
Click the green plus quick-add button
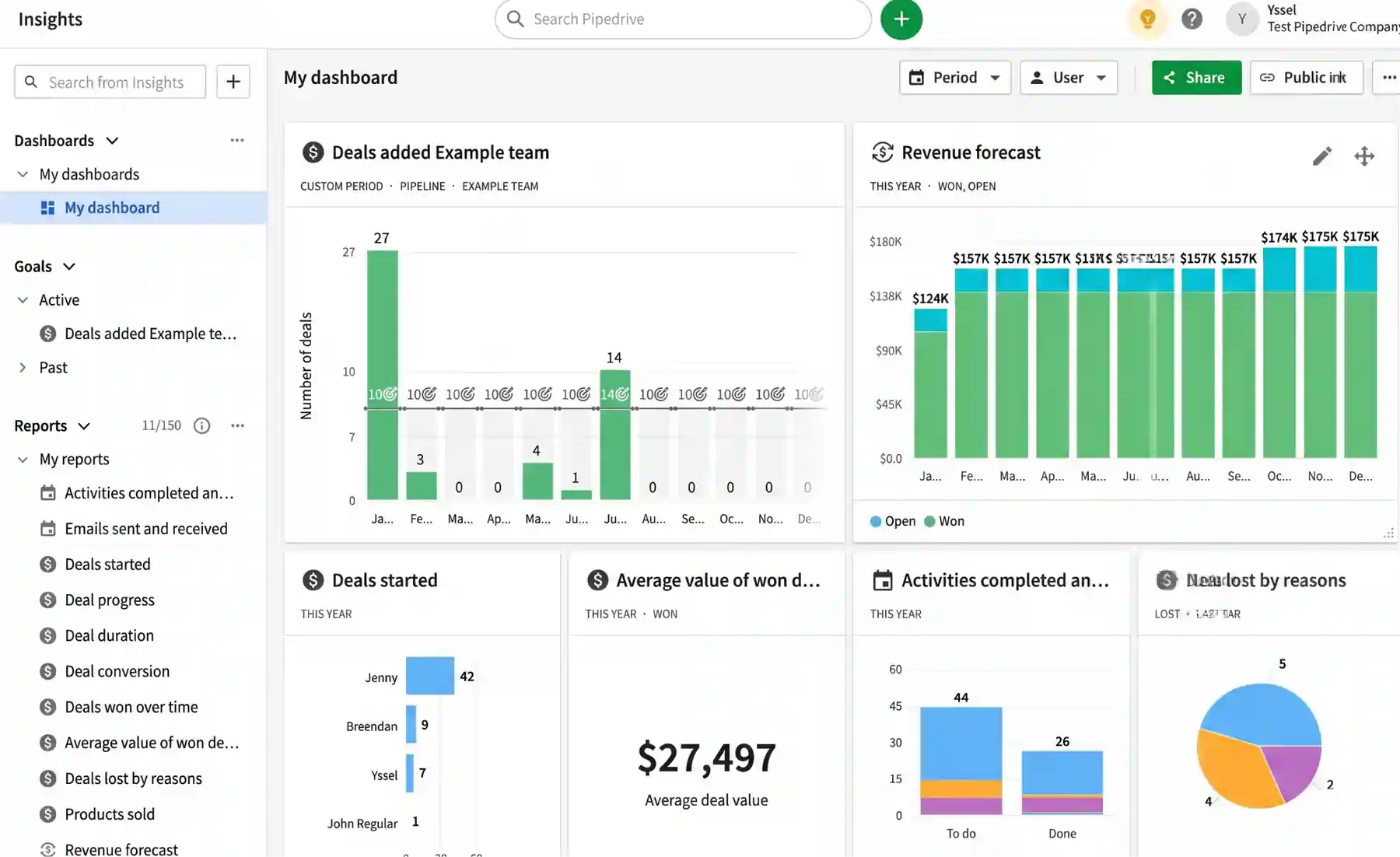pyautogui.click(x=901, y=19)
